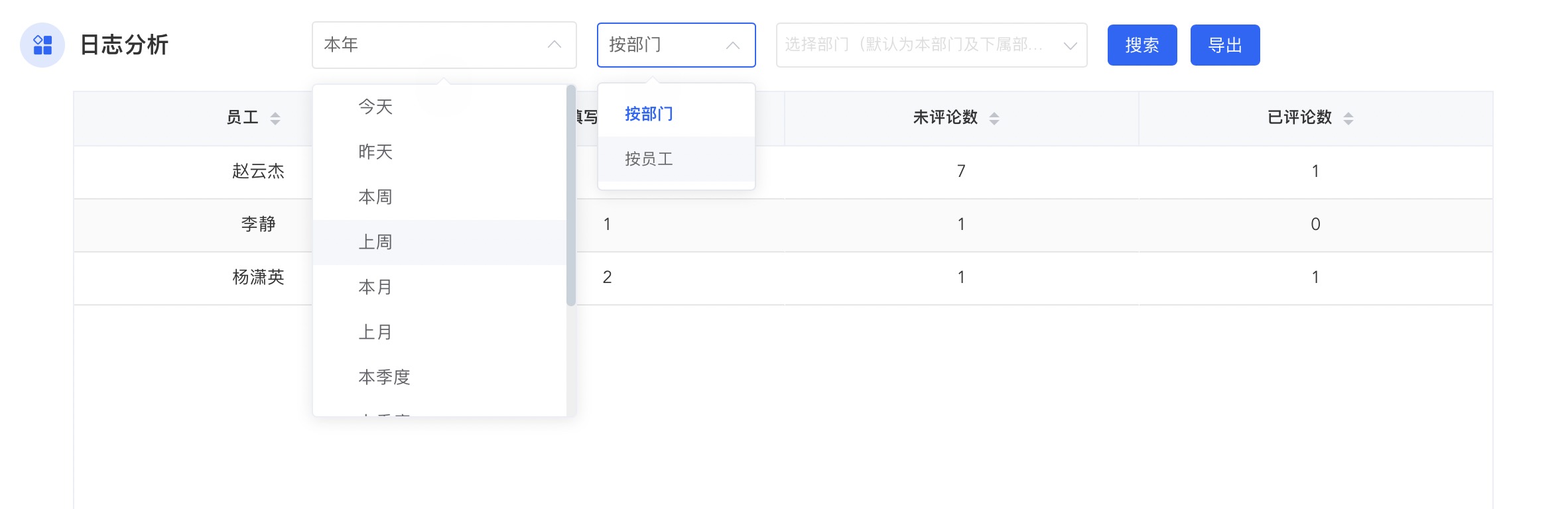
Task: Pick 上月 from the time options
Action: pos(375,332)
